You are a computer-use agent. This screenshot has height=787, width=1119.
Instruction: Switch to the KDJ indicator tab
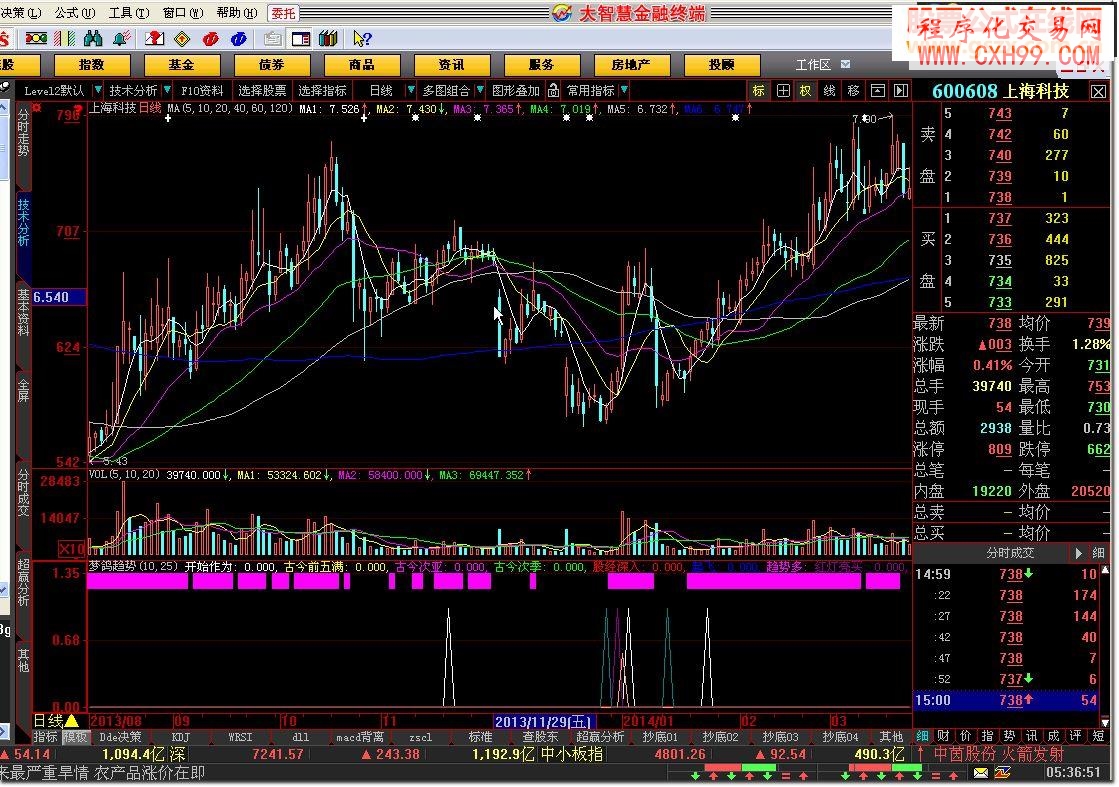180,737
